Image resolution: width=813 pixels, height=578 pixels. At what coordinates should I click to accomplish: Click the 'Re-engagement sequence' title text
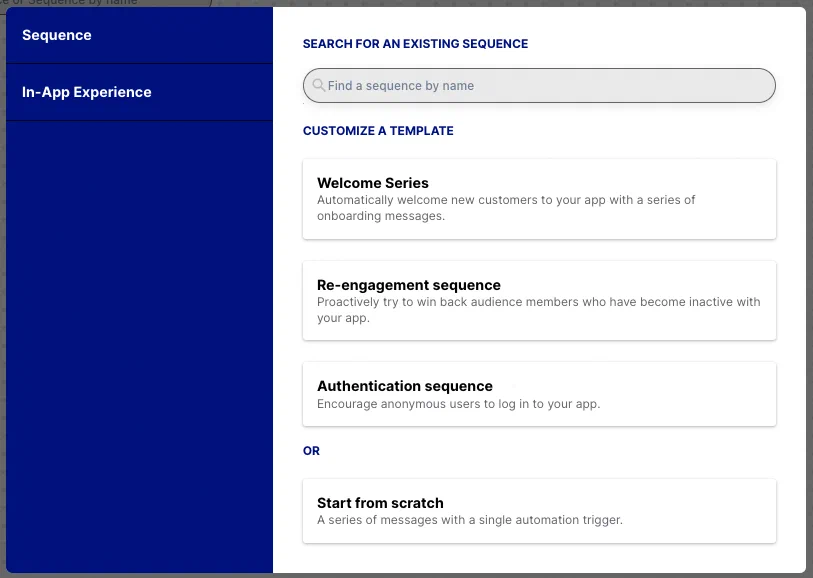coord(409,285)
